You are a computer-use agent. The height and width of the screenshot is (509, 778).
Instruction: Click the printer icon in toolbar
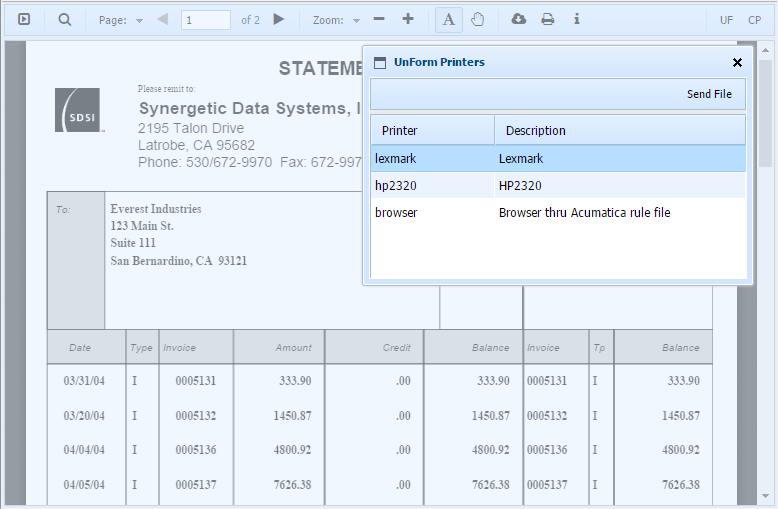click(547, 19)
